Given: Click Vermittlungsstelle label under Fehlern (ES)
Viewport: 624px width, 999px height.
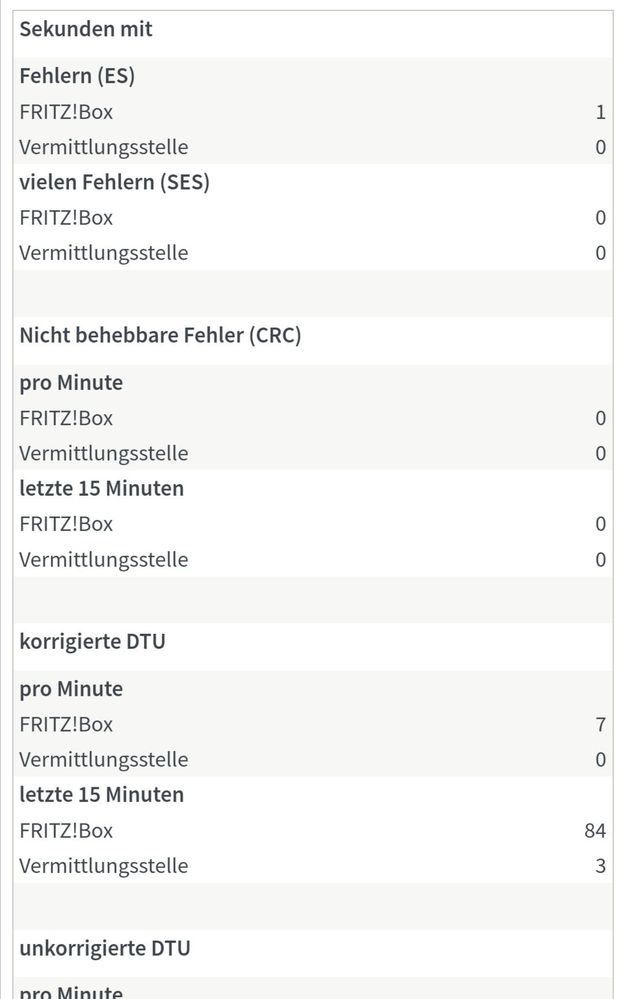Looking at the screenshot, I should pos(103,147).
